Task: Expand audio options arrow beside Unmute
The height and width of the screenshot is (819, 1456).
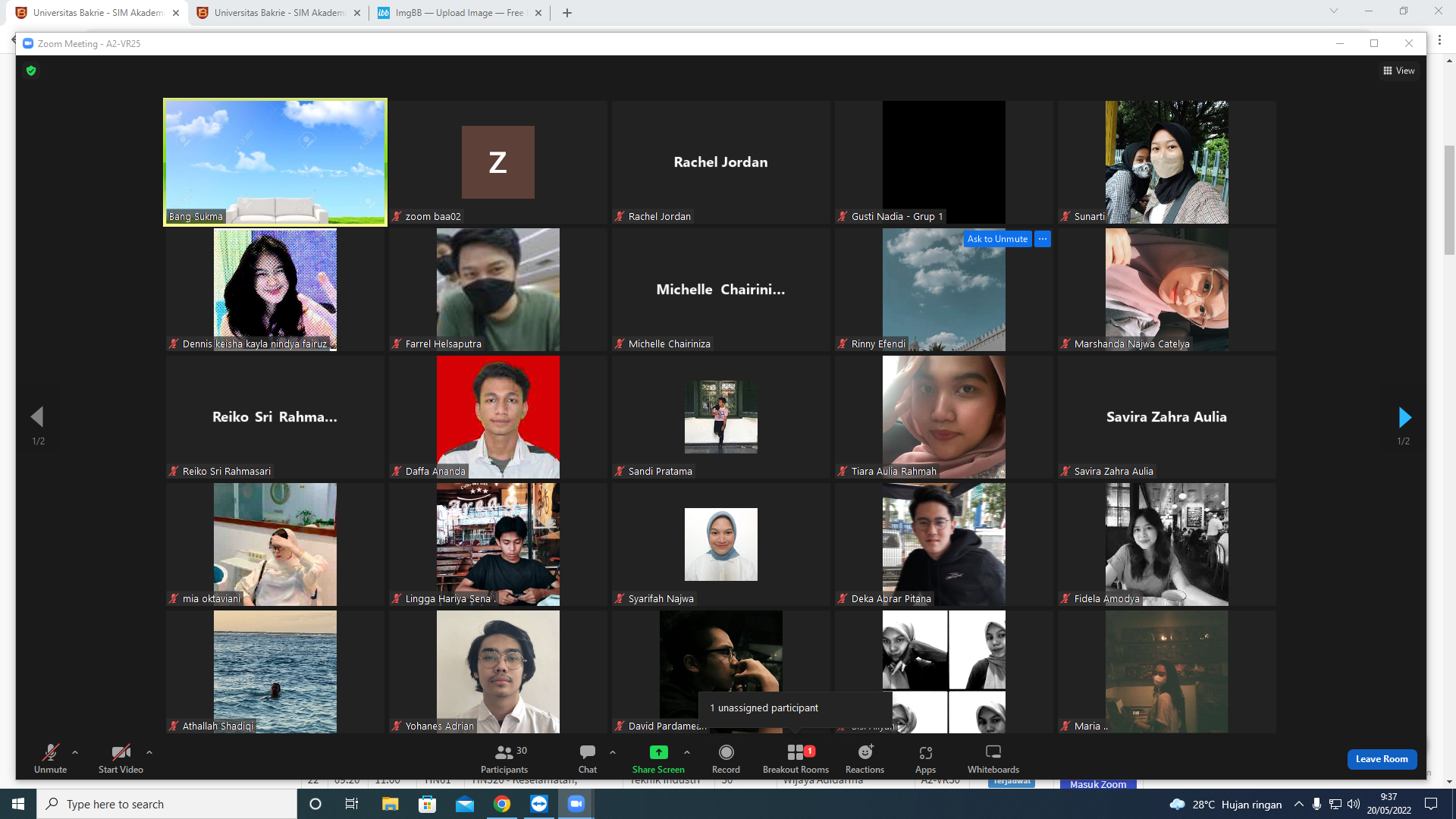Action: click(x=75, y=752)
